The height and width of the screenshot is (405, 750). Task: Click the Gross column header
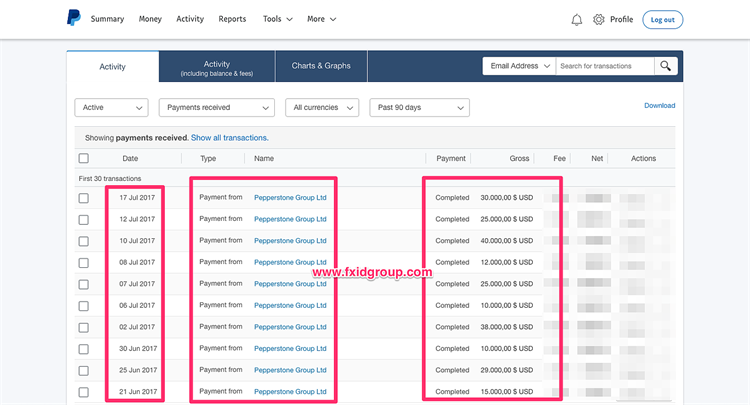pyautogui.click(x=519, y=158)
